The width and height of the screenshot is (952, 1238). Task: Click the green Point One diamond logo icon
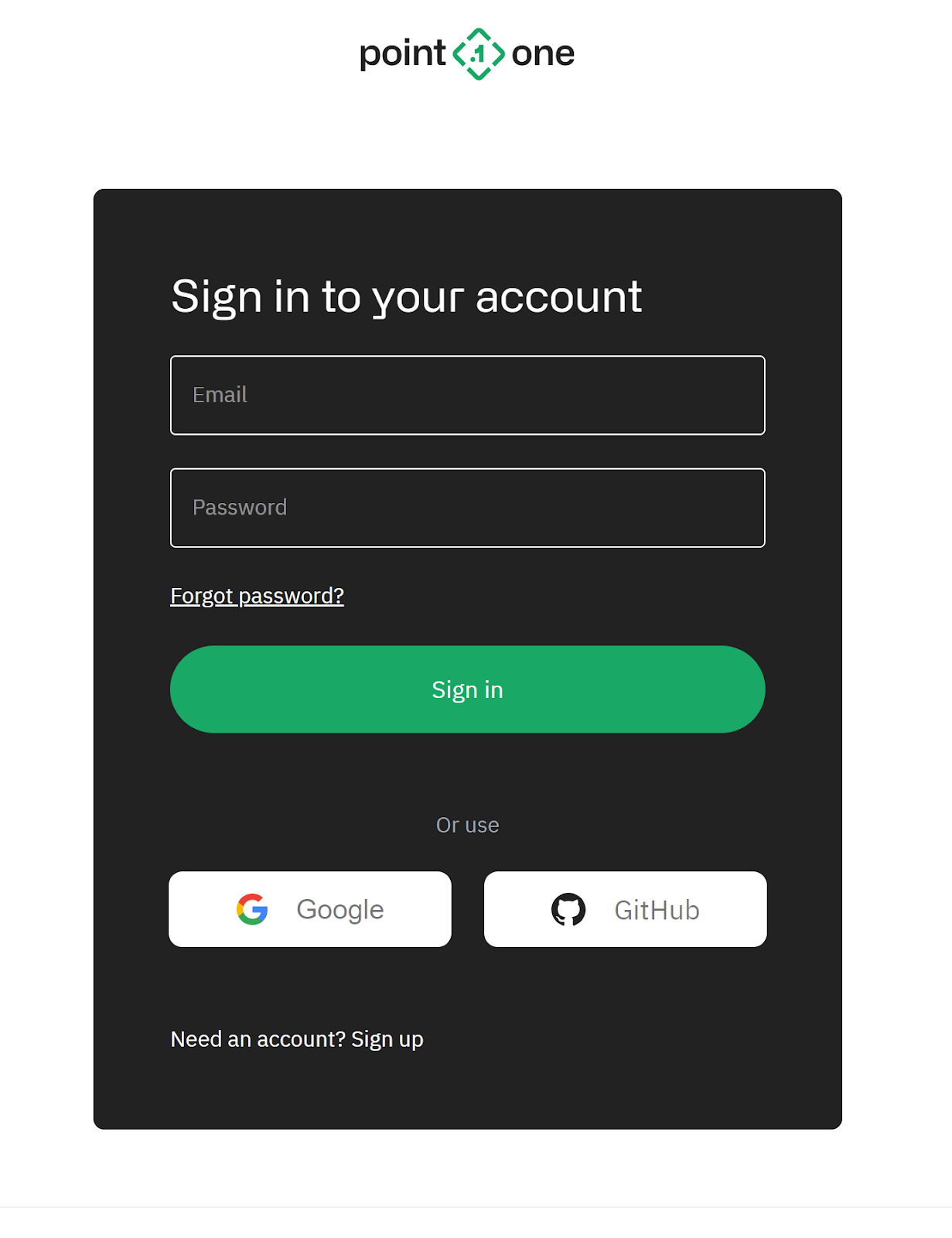[x=479, y=54]
